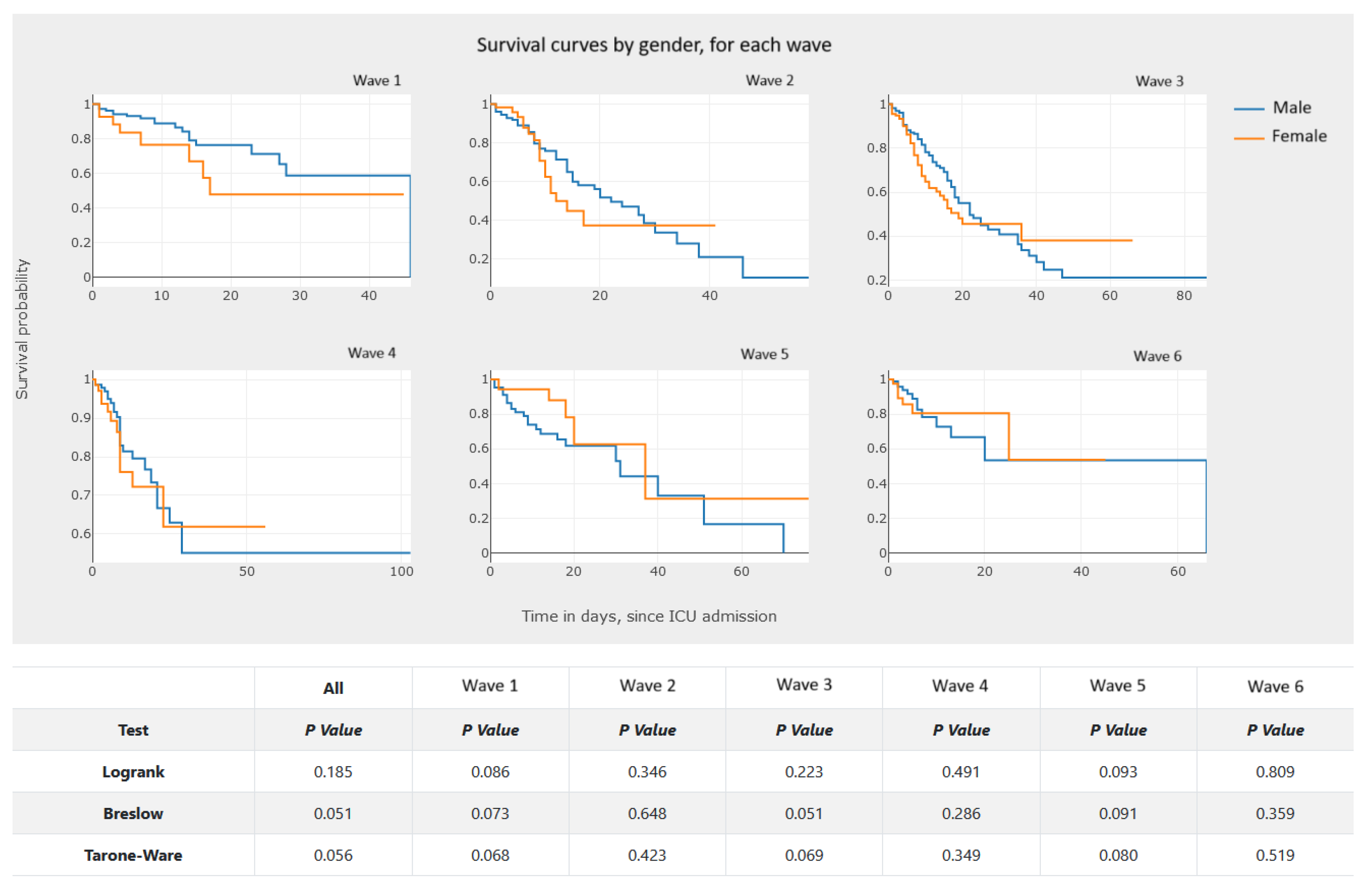Click the Wave 1 chart subplot title
The image size is (1372, 886).
pyautogui.click(x=377, y=81)
